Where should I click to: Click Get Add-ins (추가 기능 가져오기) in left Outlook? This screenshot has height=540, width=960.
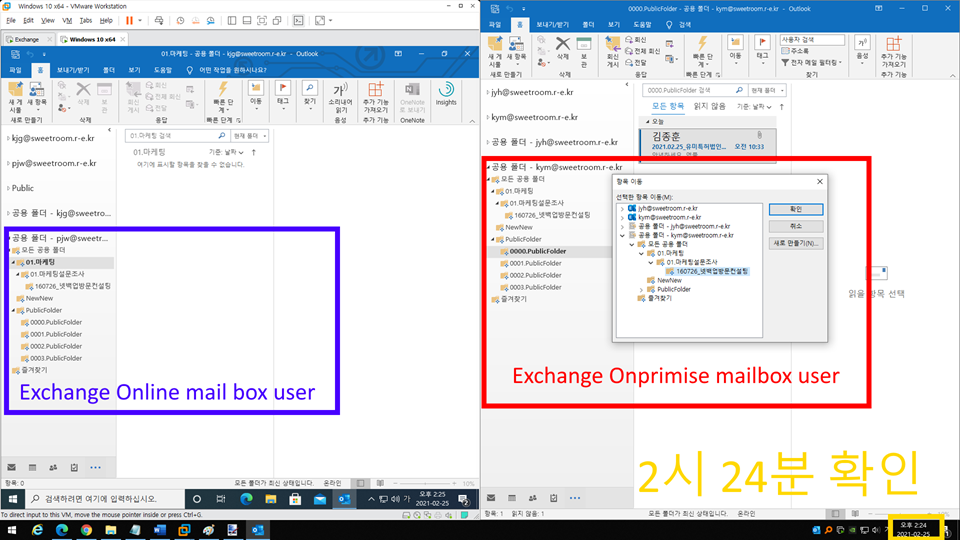point(376,98)
